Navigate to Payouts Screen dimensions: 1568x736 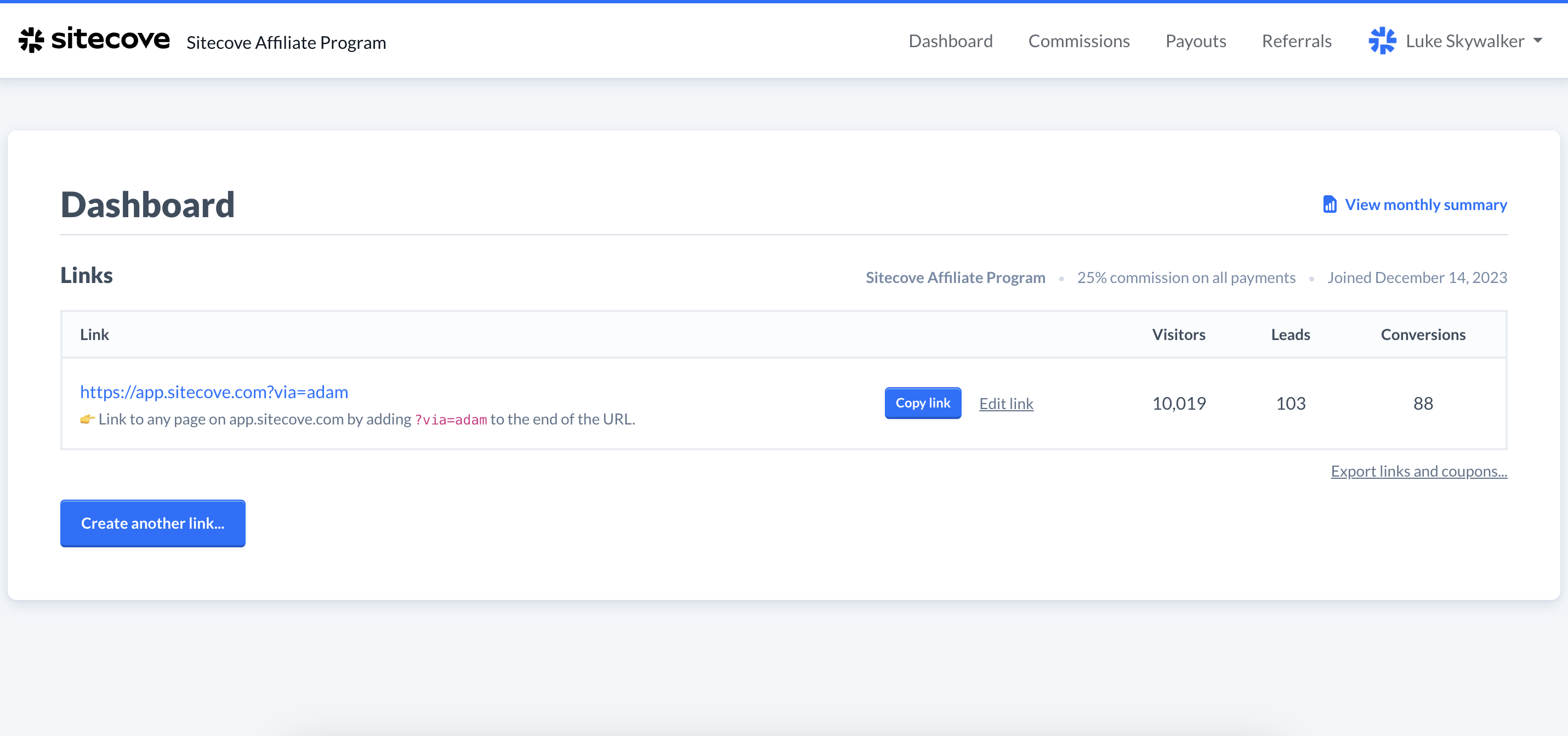pyautogui.click(x=1196, y=41)
